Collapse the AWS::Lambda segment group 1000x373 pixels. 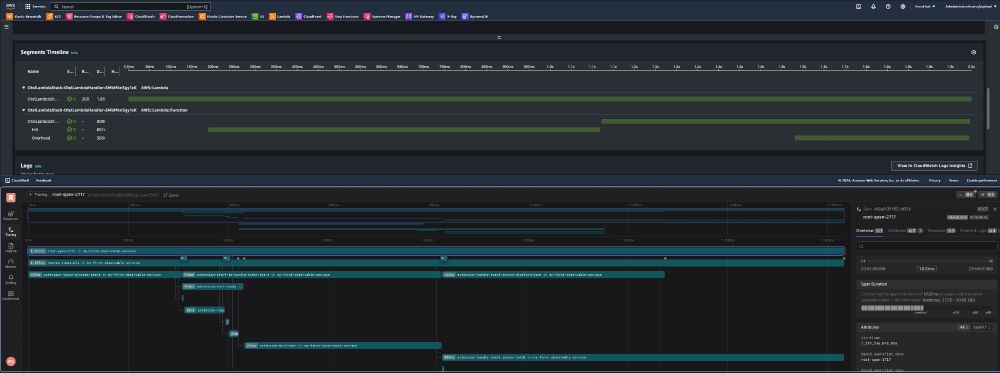[24, 87]
